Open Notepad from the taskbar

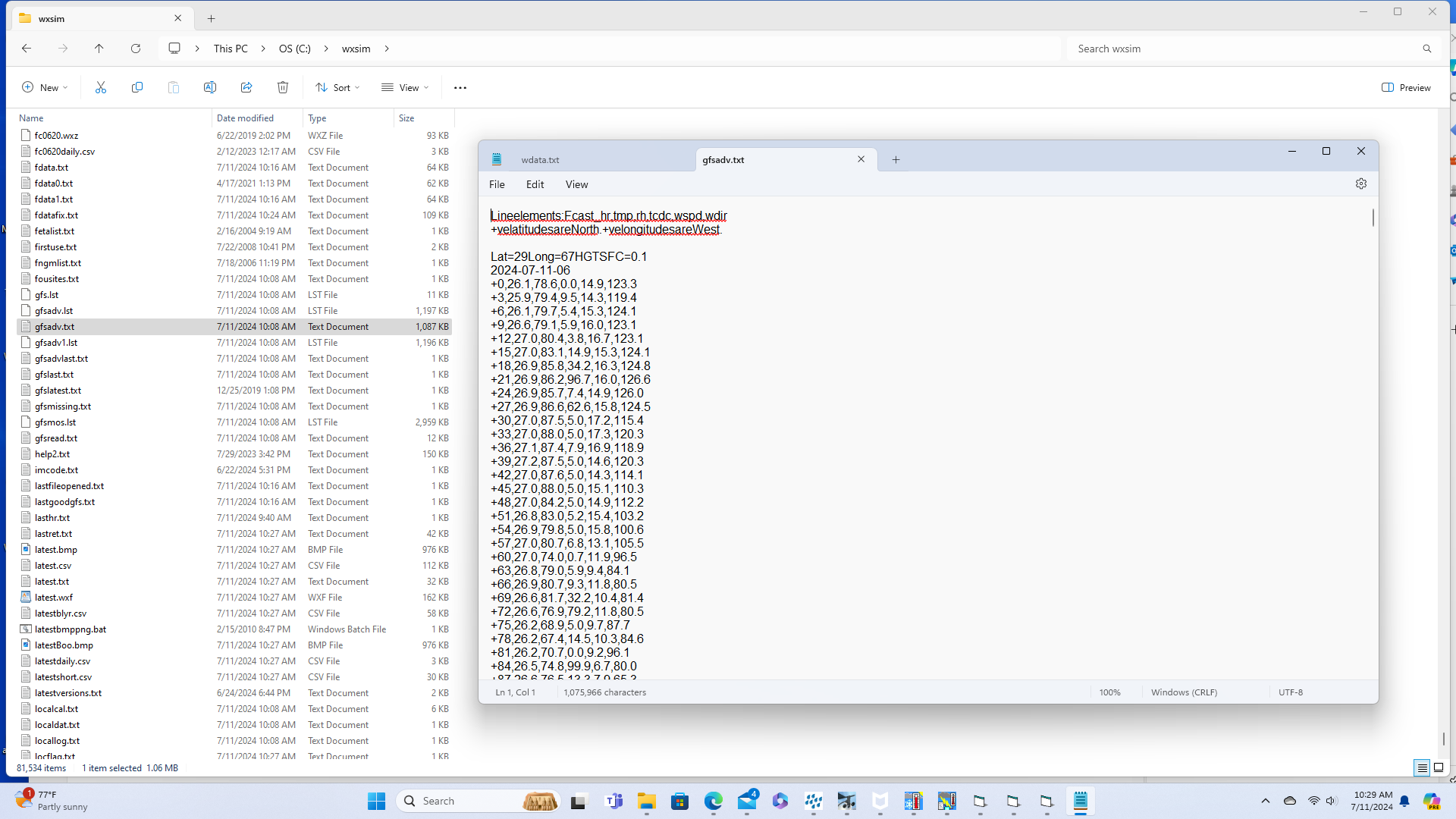[1081, 801]
